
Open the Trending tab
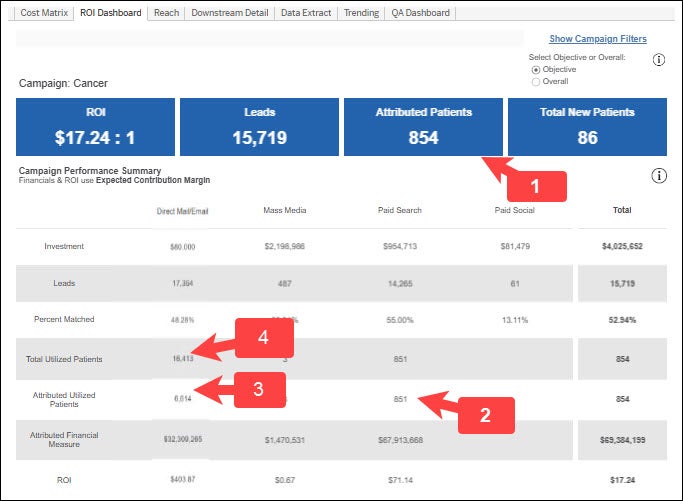pyautogui.click(x=361, y=13)
